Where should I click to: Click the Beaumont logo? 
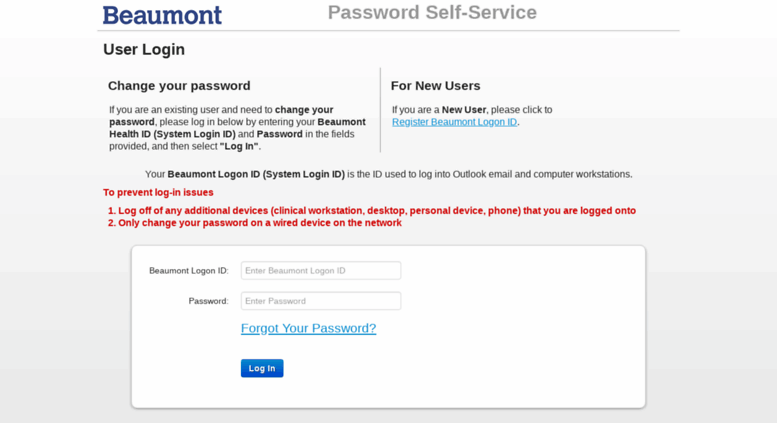(162, 15)
